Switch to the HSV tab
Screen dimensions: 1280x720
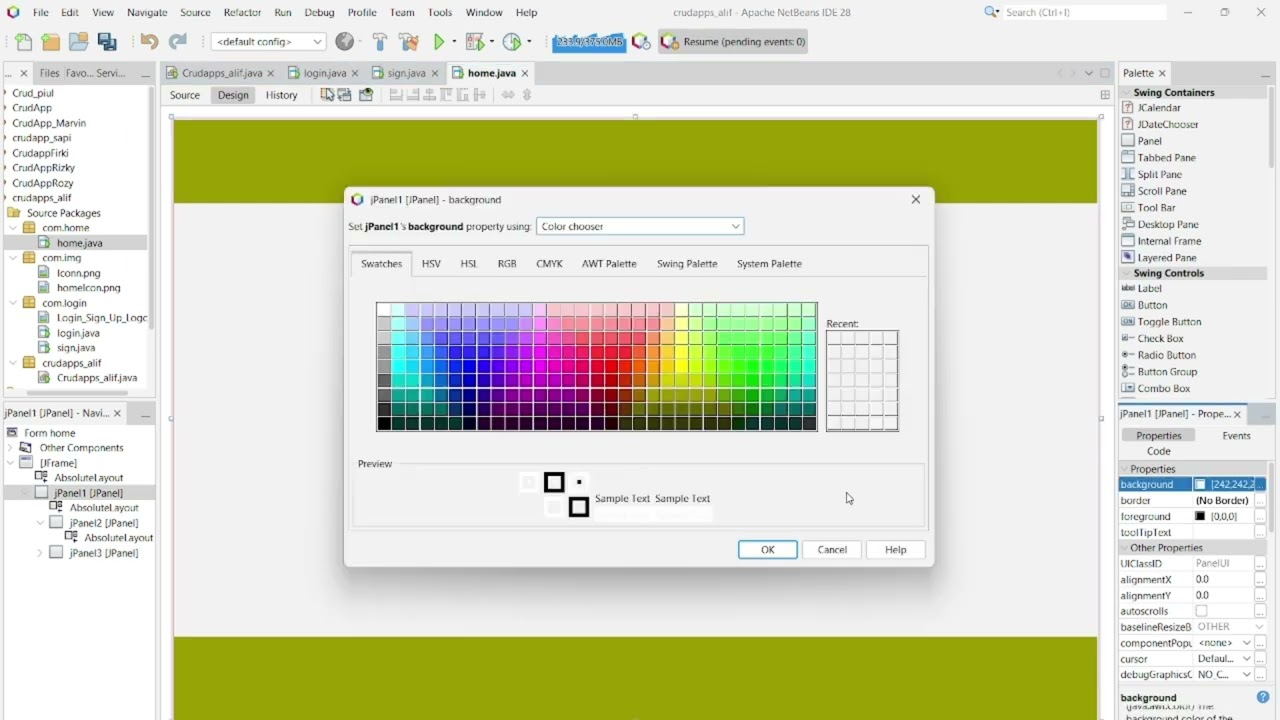pos(431,264)
